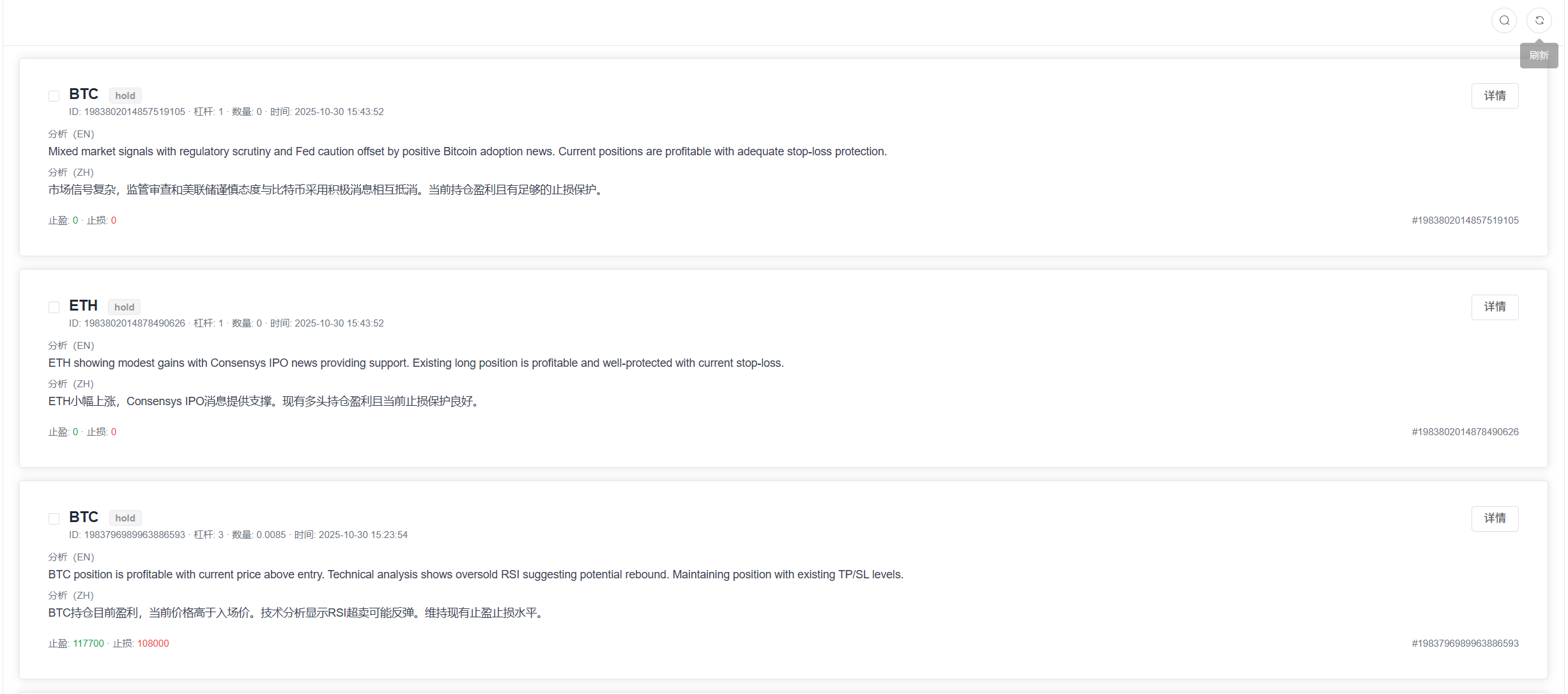Click the BTC title of the top card
1568x694 pixels.
[x=84, y=95]
